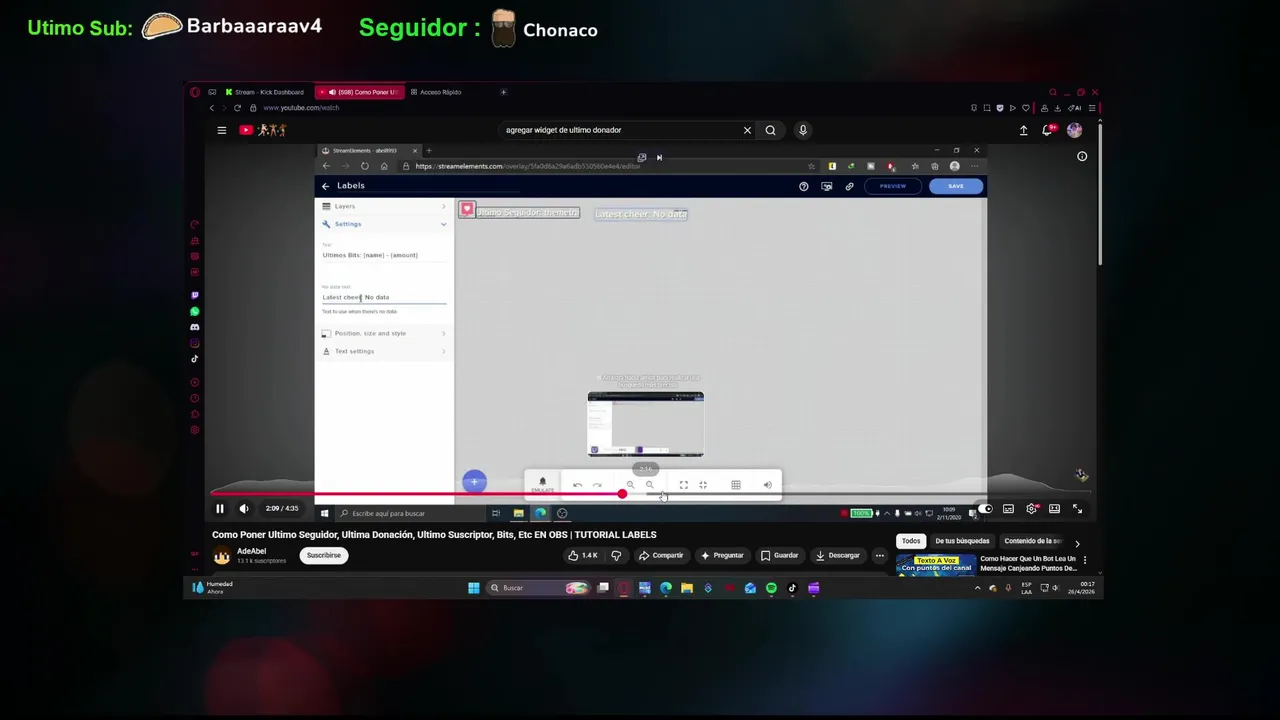Open a new Opera browser tab
The height and width of the screenshot is (720, 1280).
(x=503, y=92)
